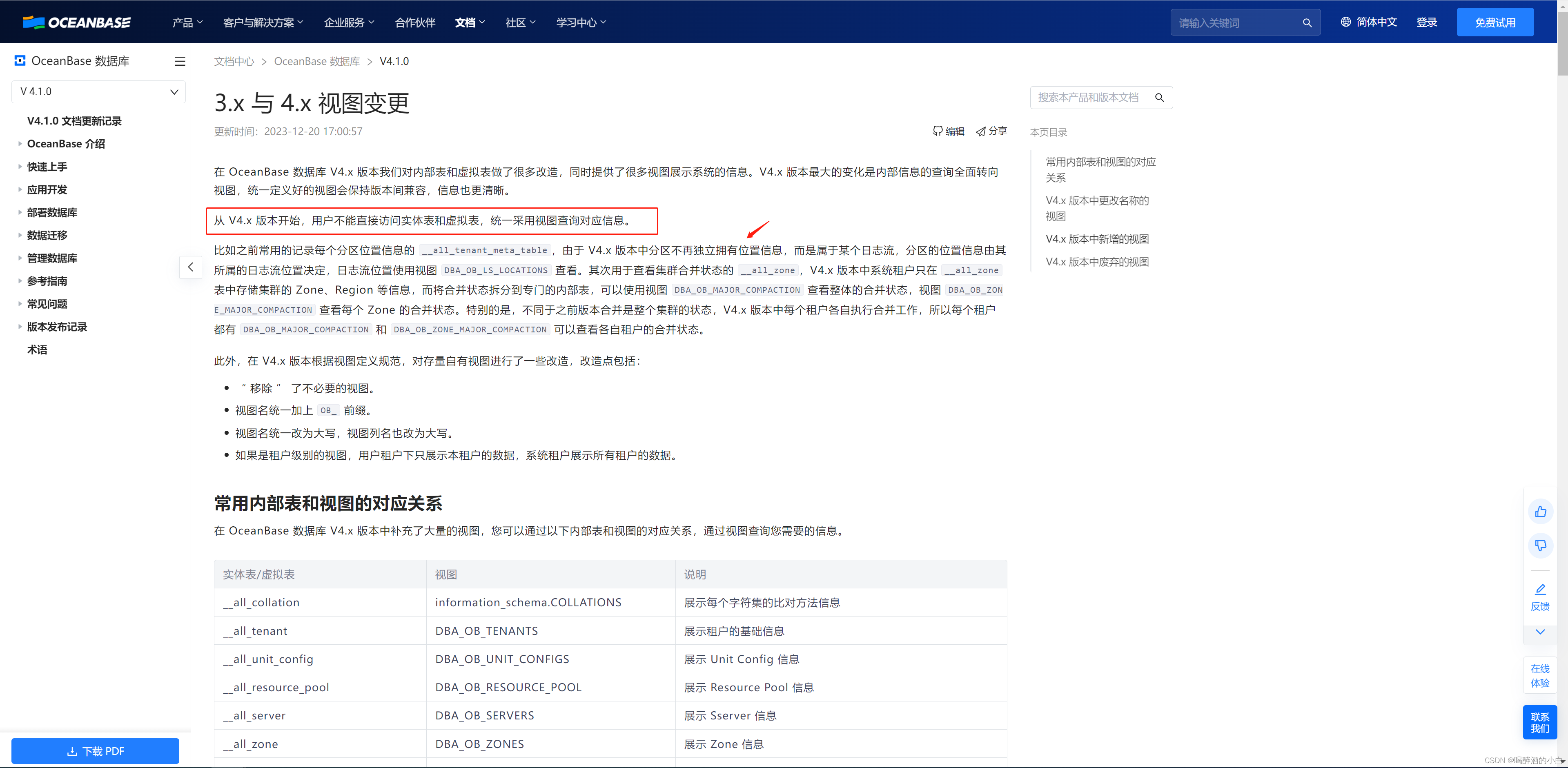Jump to V4.x 版本中更改名称的视图 section
Screen dimensions: 1568x768
pyautogui.click(x=1097, y=208)
